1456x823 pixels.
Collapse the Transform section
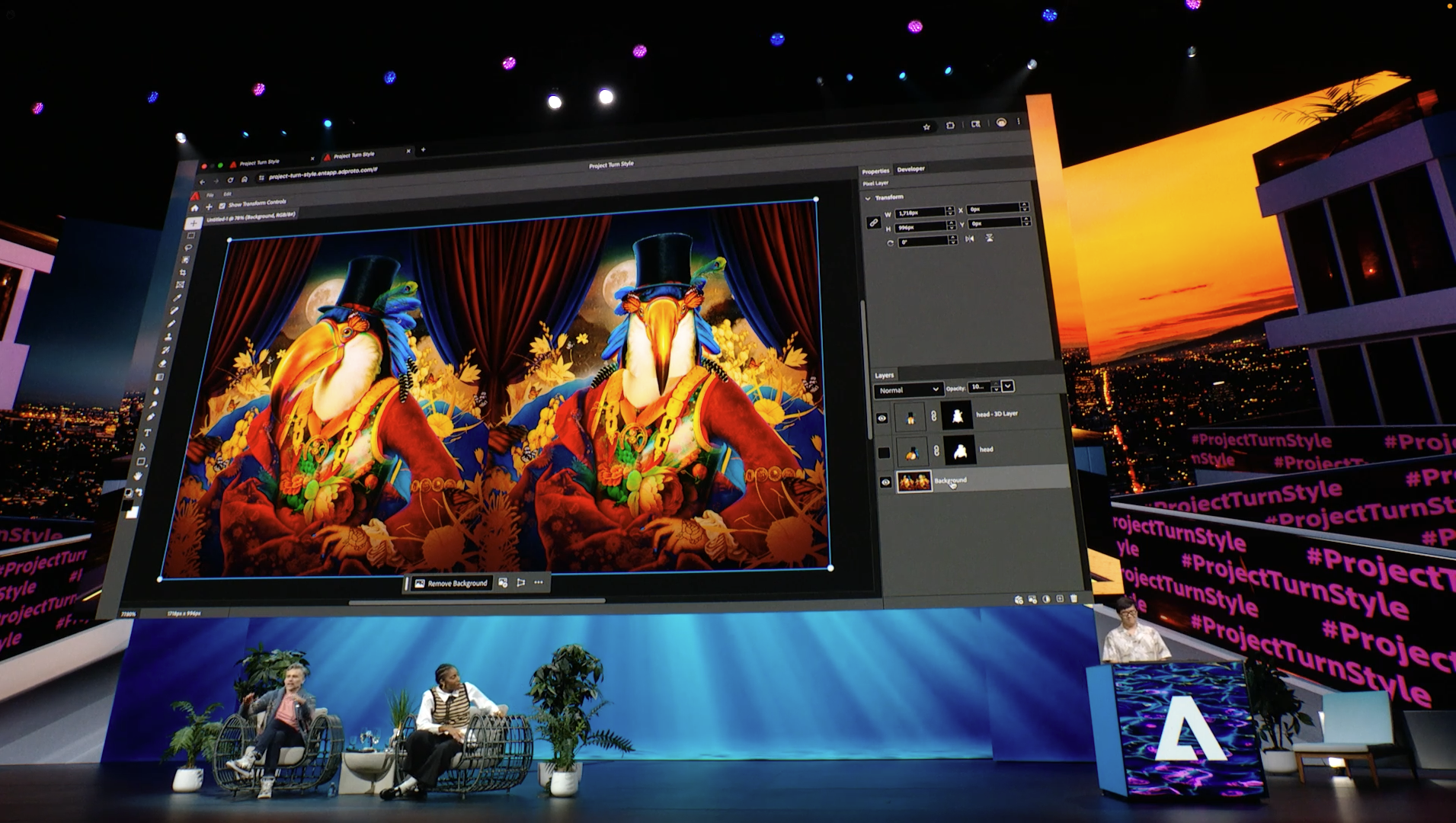pyautogui.click(x=867, y=197)
